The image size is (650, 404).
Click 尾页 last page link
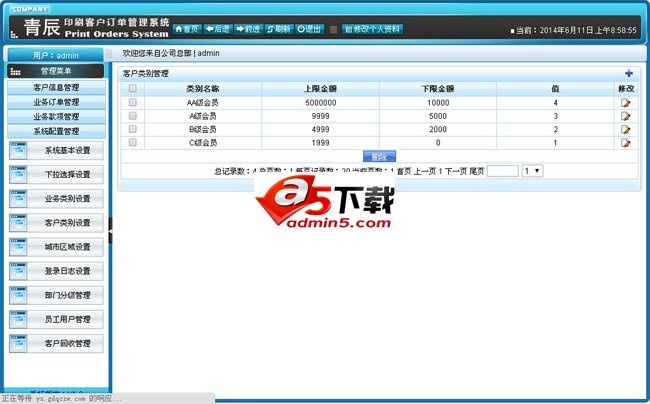477,171
